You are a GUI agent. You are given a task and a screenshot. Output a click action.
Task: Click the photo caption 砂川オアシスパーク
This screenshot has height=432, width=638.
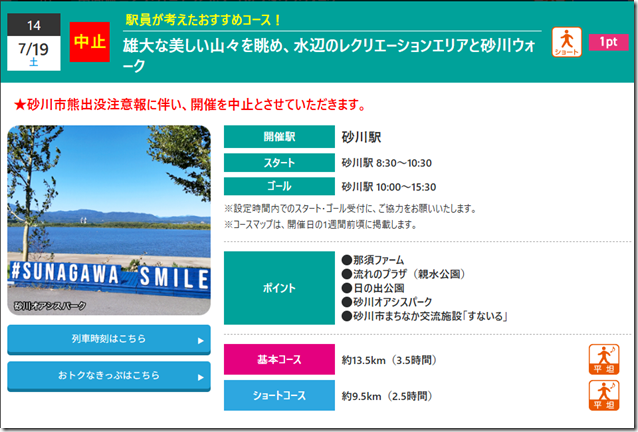tap(50, 305)
